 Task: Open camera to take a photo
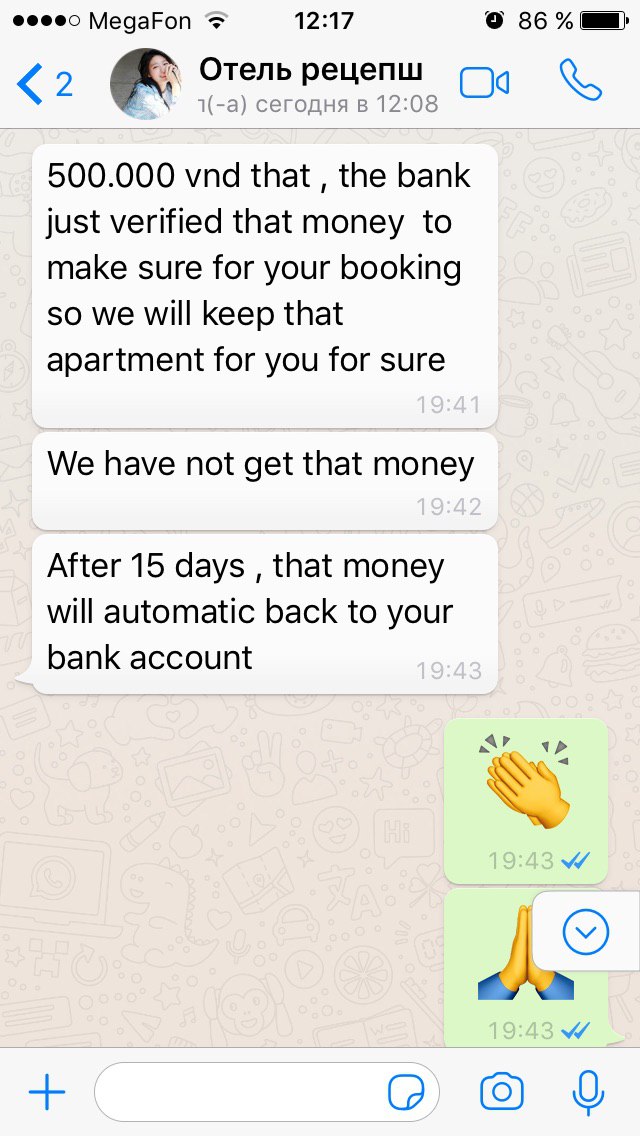tap(502, 1092)
